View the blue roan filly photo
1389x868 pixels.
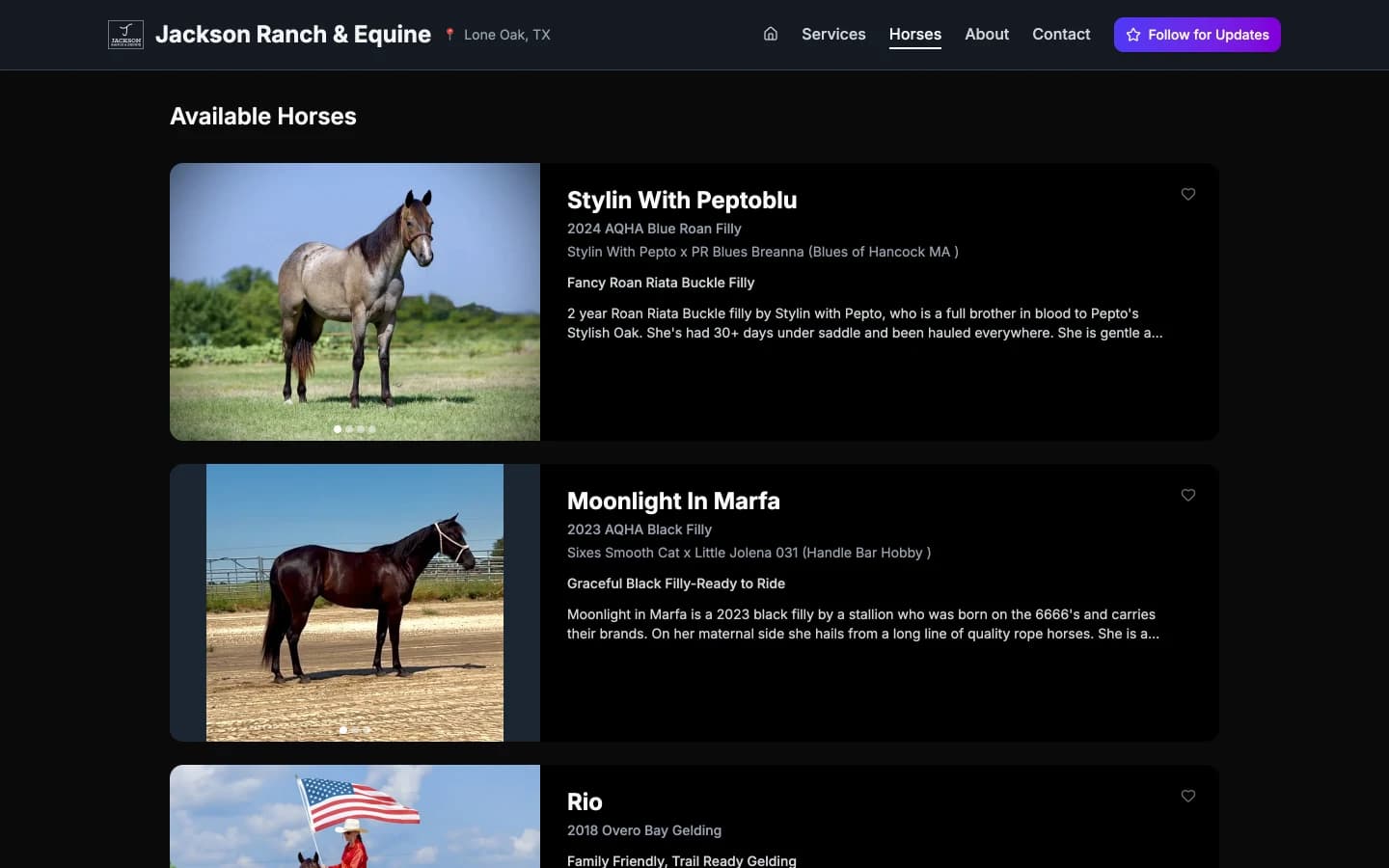(355, 302)
